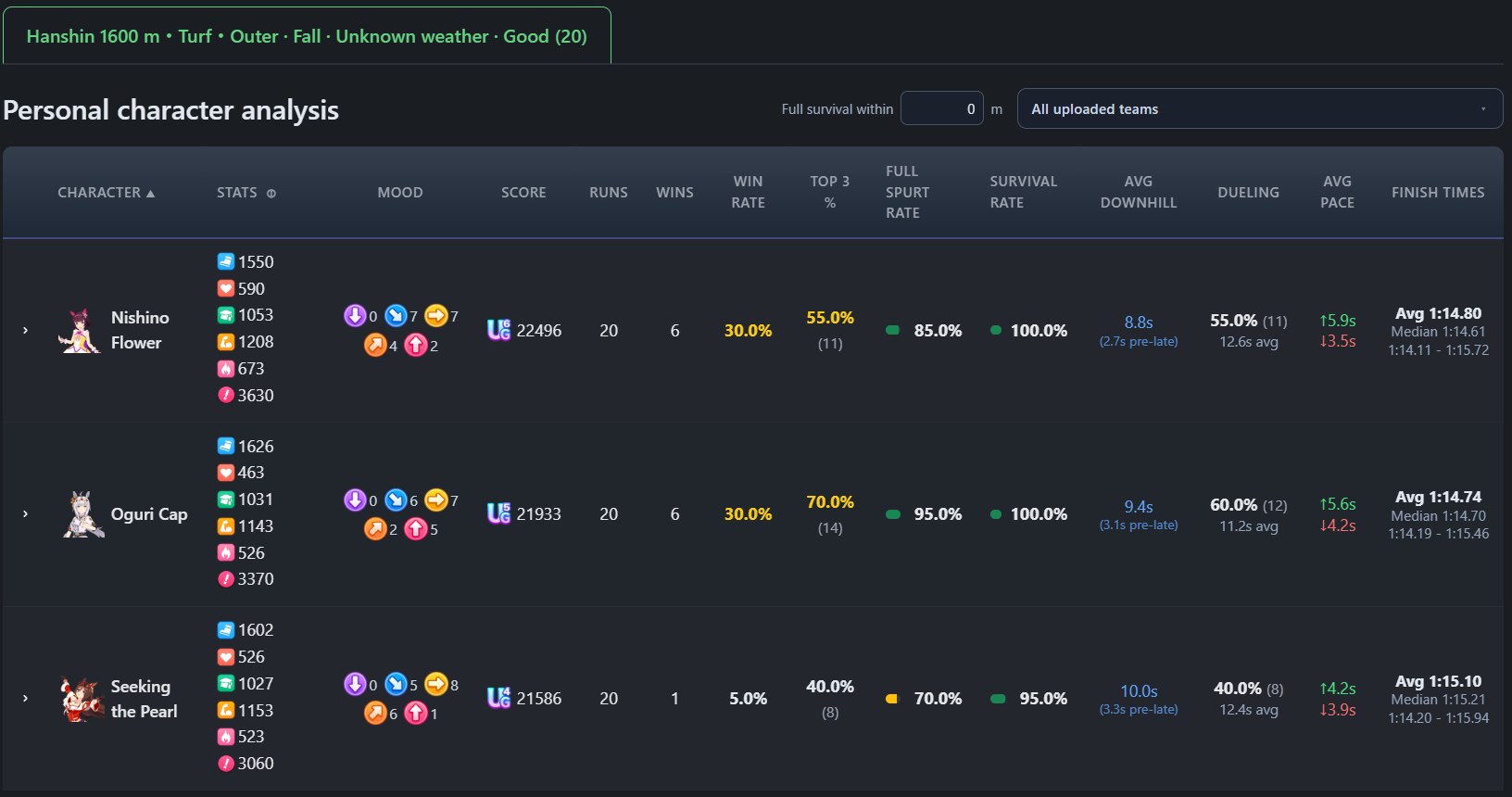Click Seeking the Pearl's stamina icon (526)
Viewport: 1512px width, 797px height.
click(226, 657)
